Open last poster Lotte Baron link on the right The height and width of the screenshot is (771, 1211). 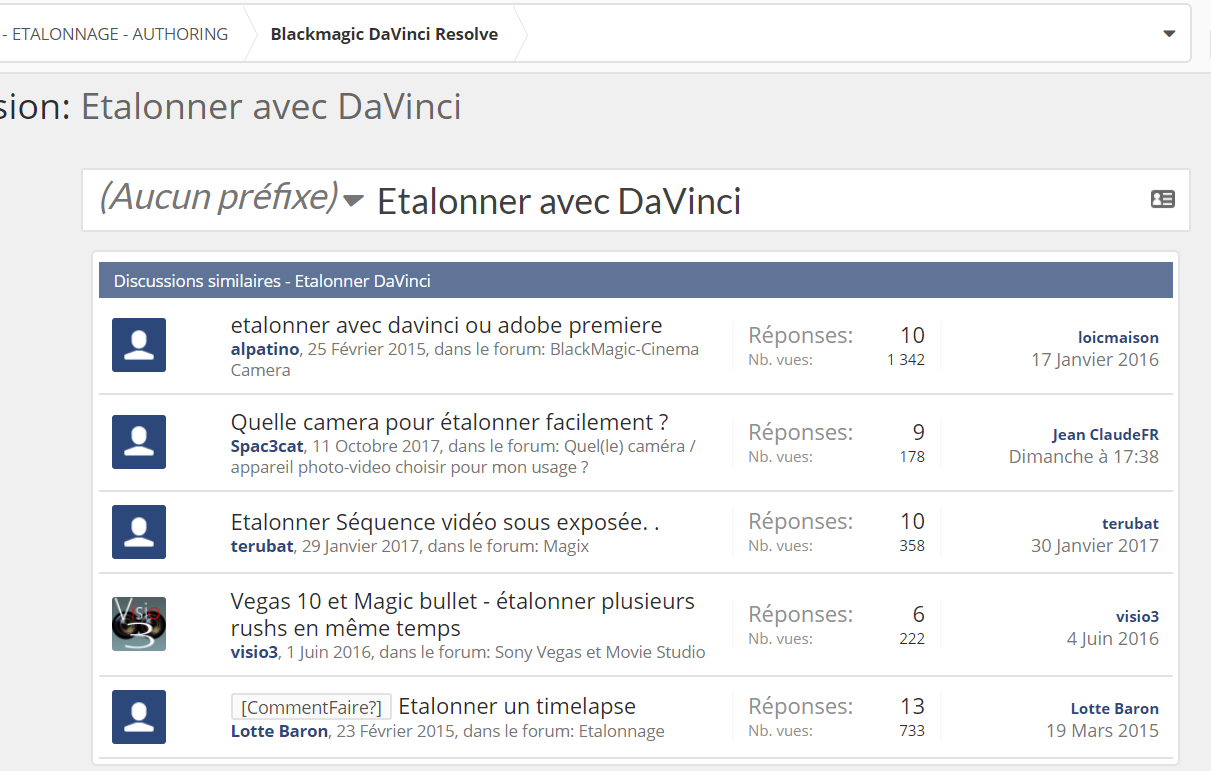click(1115, 708)
